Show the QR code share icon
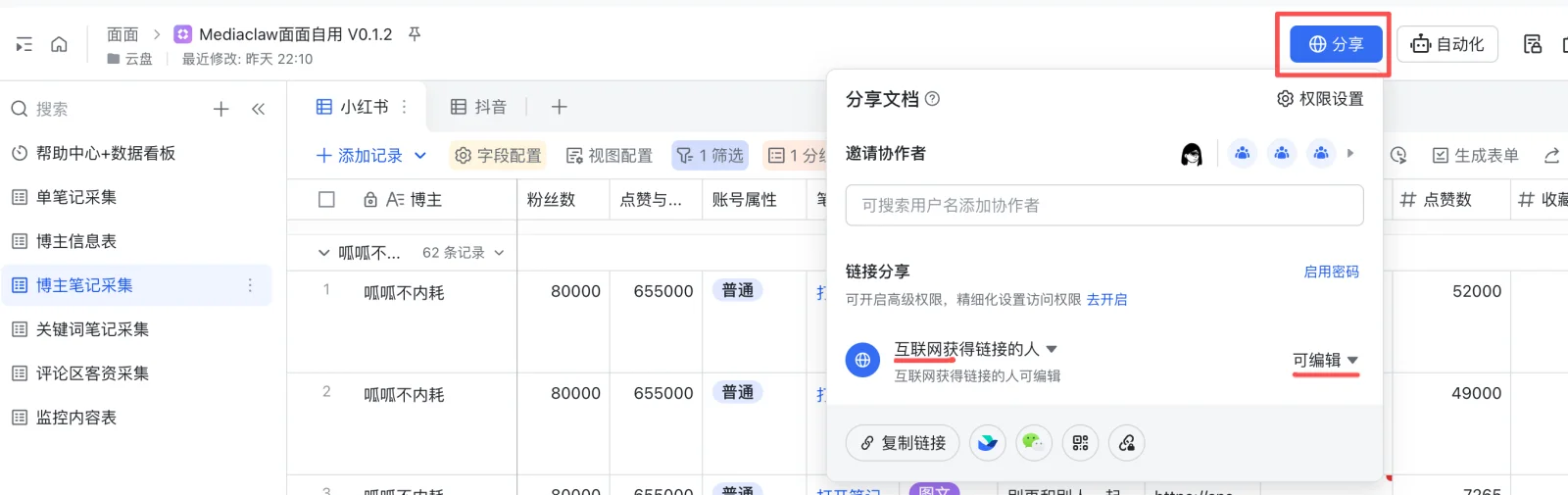1568x495 pixels. click(1080, 443)
